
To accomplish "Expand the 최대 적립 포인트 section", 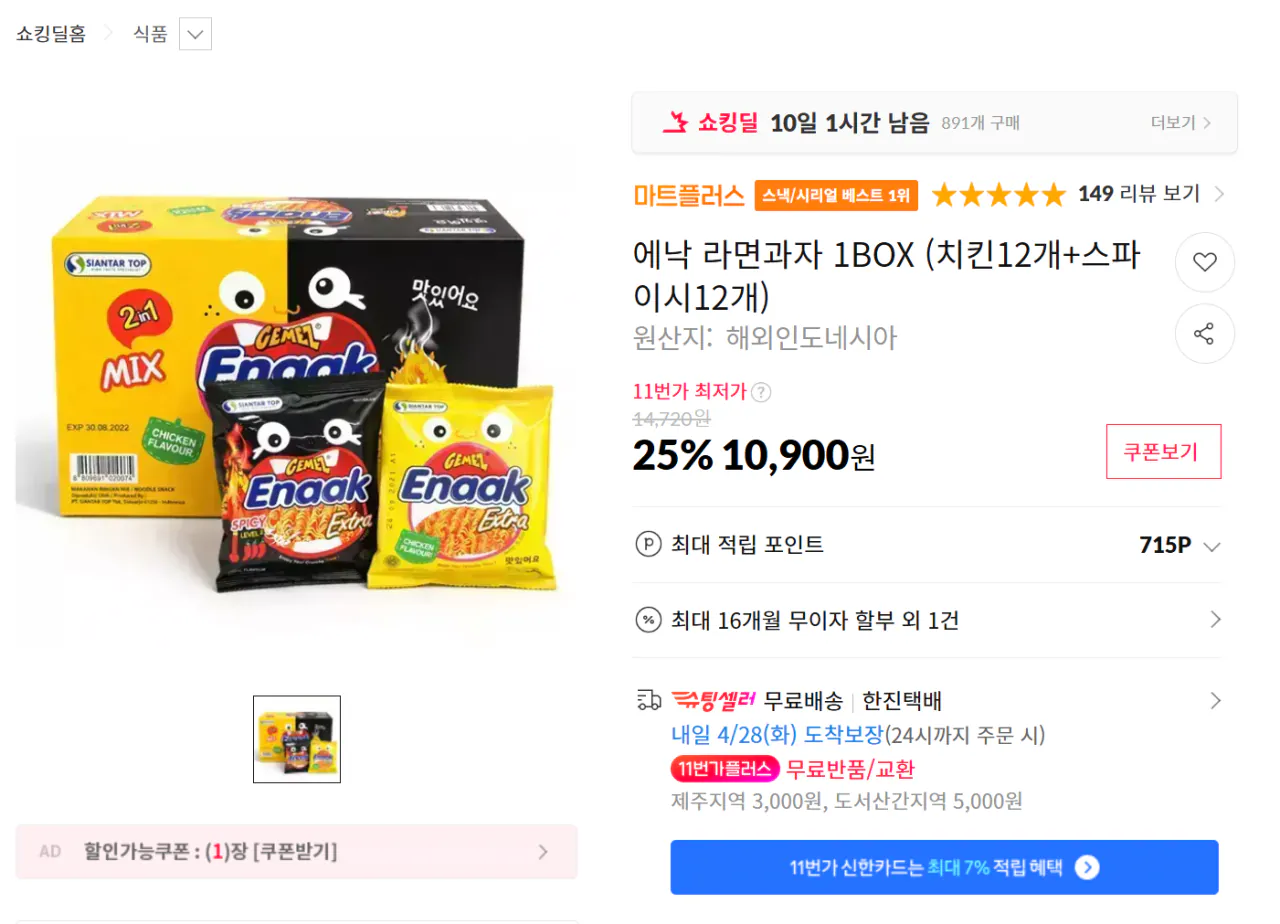I will [1211, 546].
